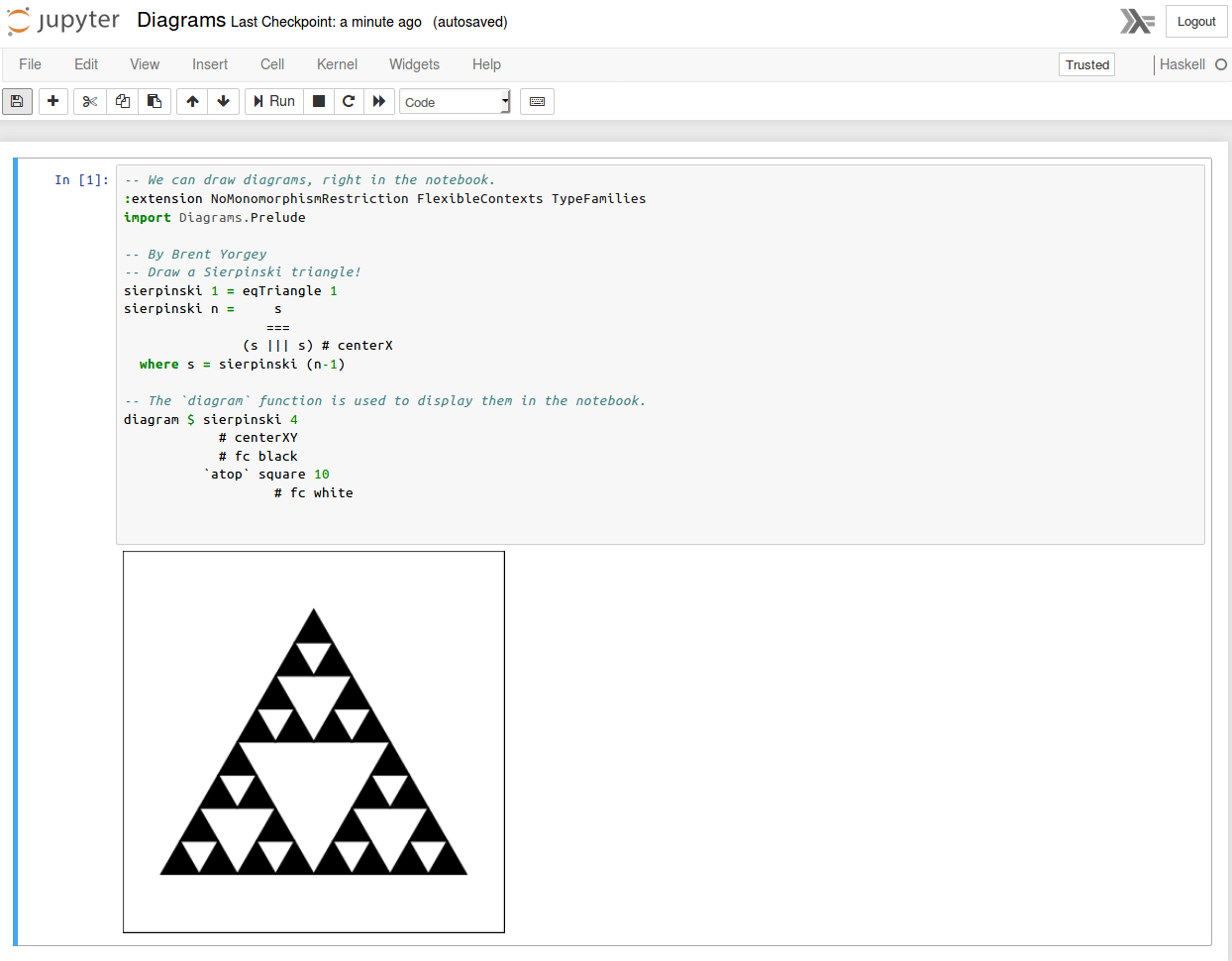This screenshot has height=961, width=1232.
Task: Expand the Widgets menu
Action: (414, 64)
